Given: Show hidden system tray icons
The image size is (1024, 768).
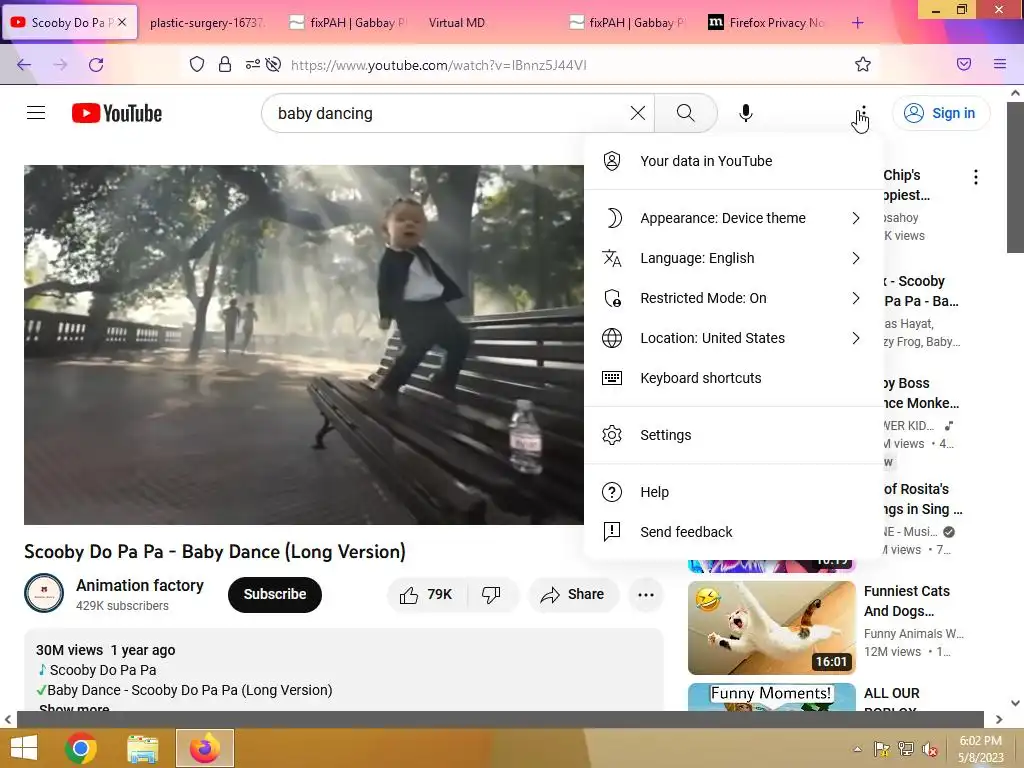Looking at the screenshot, I should pyautogui.click(x=857, y=749).
